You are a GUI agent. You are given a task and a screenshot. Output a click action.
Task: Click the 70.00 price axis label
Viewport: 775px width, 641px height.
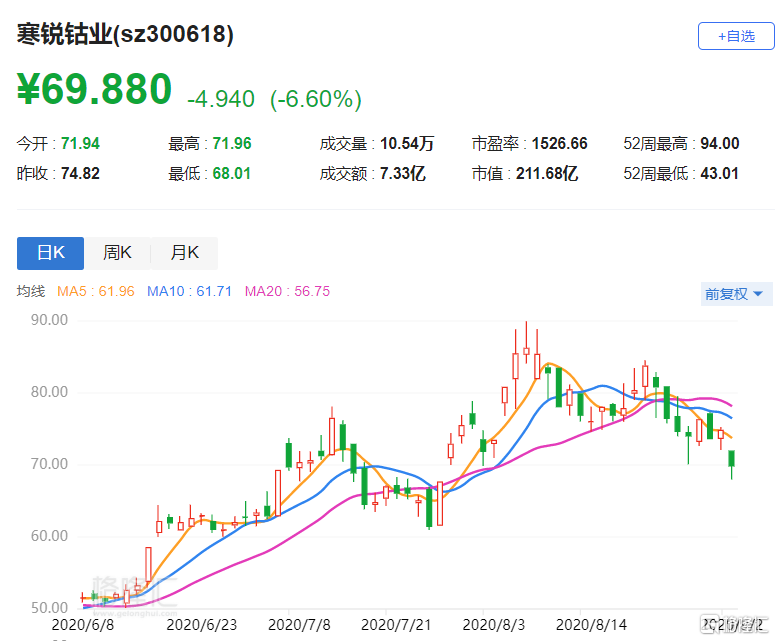coord(49,464)
